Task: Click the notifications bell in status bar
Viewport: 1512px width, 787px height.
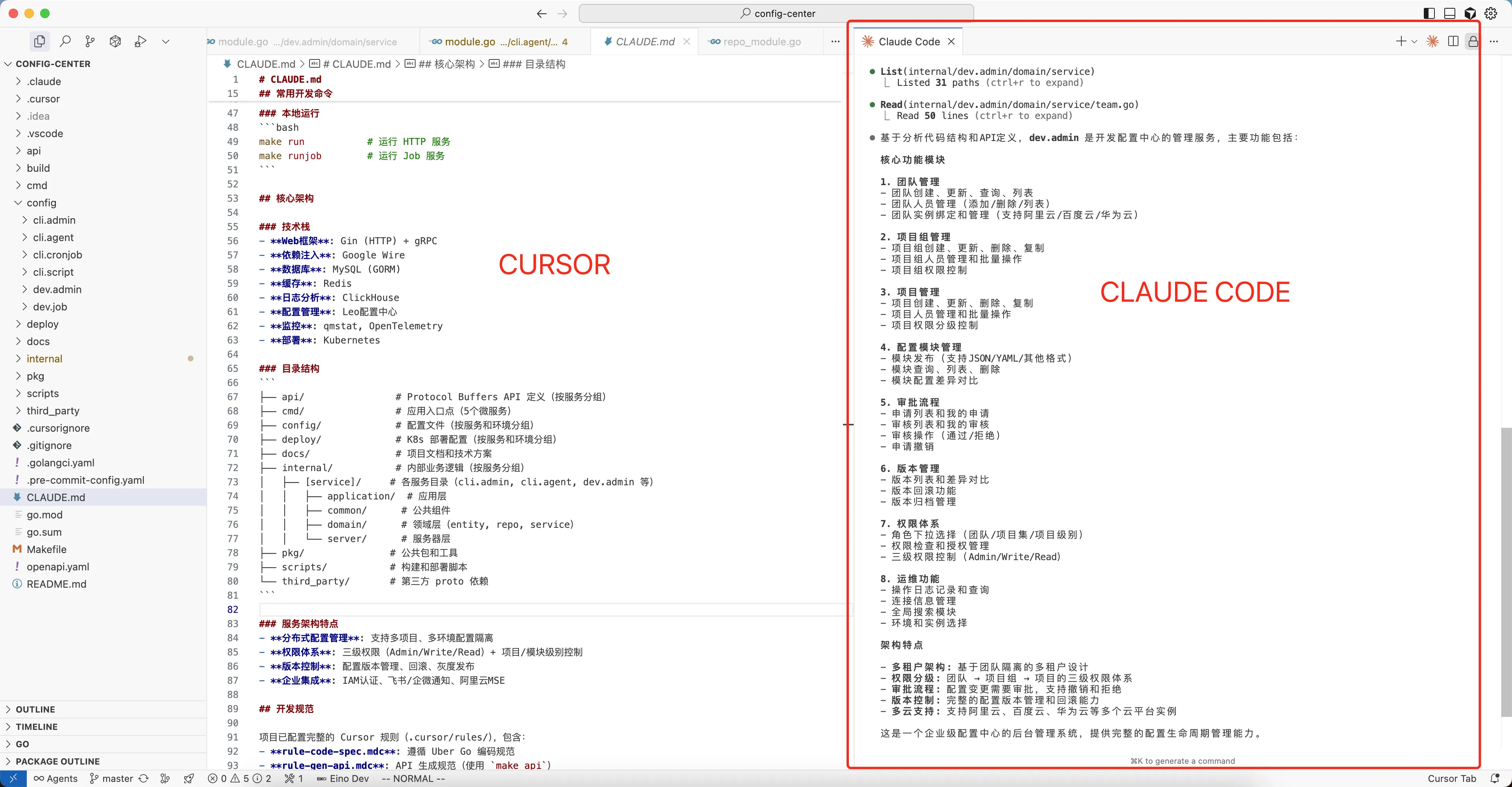Action: coord(1494,778)
